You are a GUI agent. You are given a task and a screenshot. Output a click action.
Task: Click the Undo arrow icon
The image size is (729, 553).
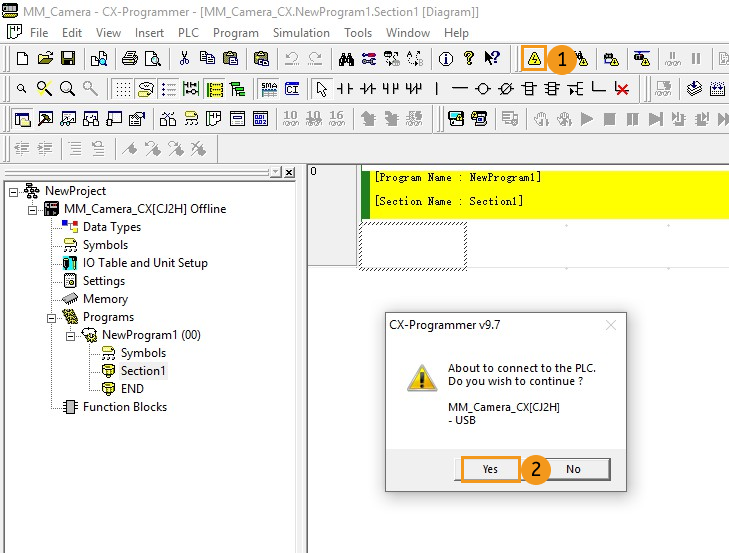(292, 59)
